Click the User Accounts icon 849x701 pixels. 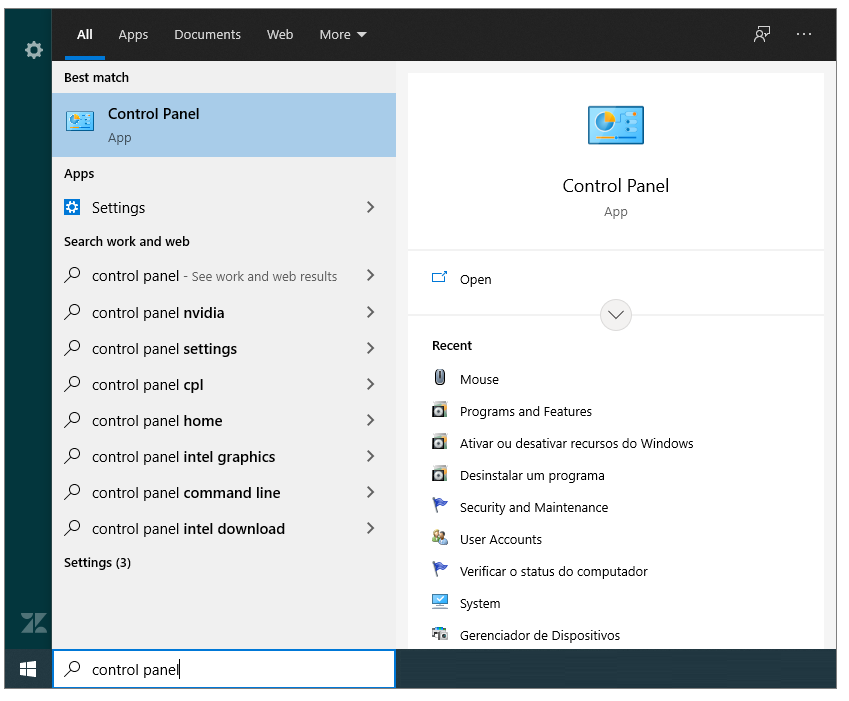click(x=440, y=538)
